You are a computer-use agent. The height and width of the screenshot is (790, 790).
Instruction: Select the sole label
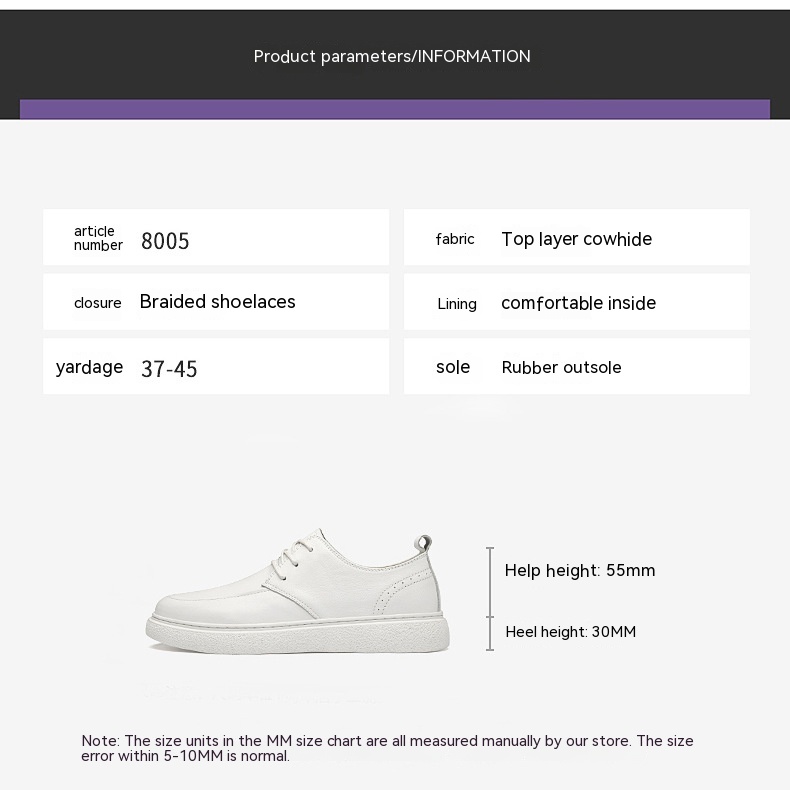[x=453, y=367]
